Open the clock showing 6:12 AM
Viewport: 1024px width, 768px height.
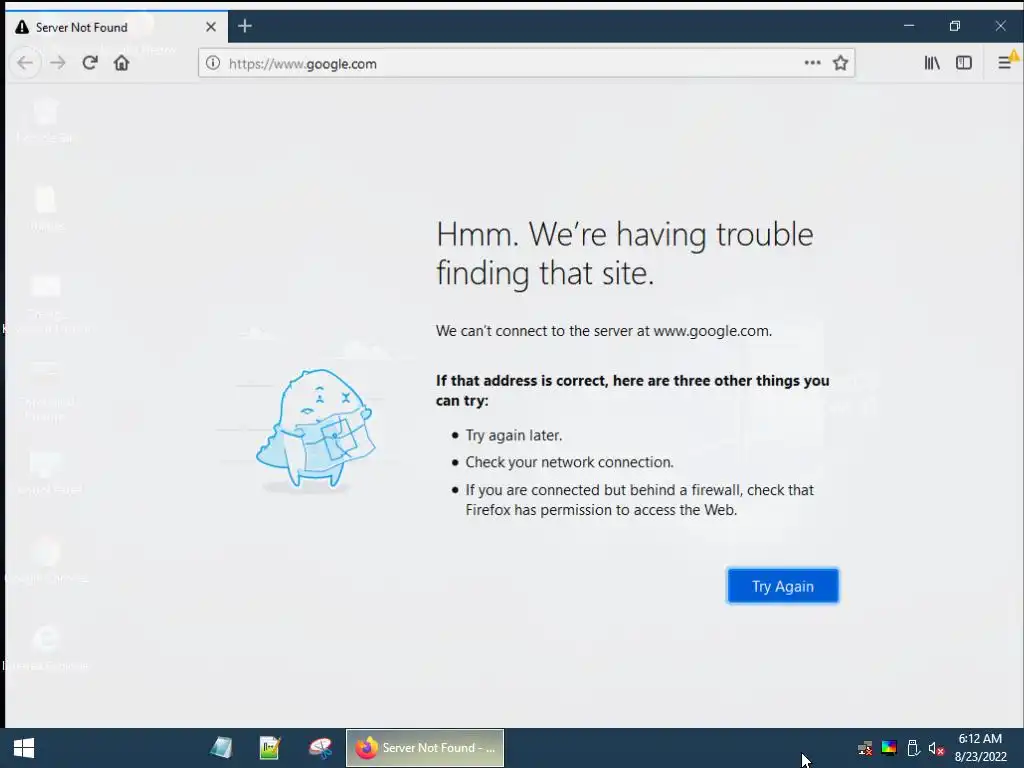[x=980, y=748]
